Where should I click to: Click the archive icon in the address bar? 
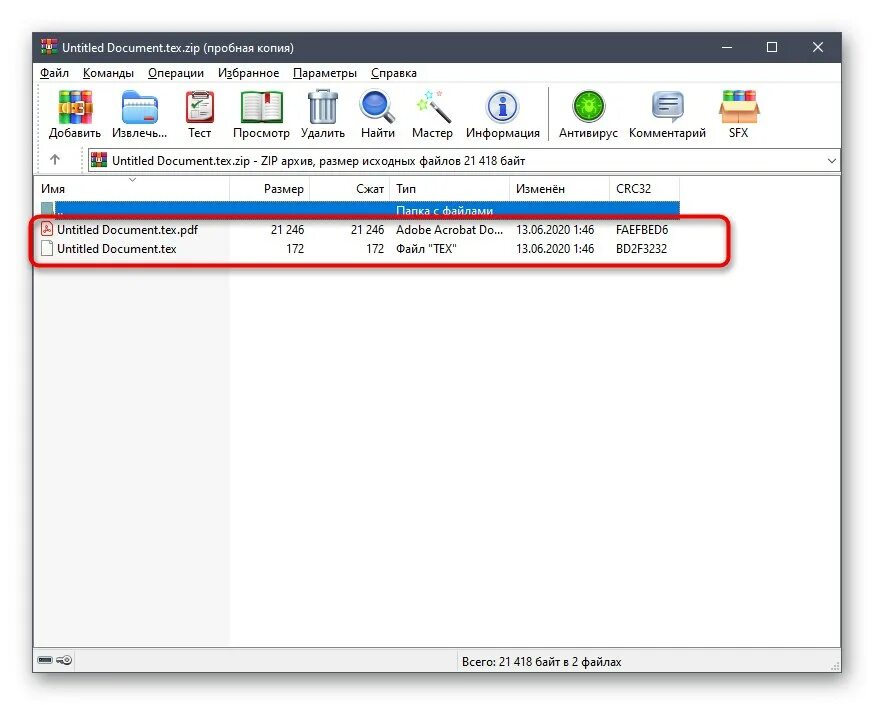(x=99, y=160)
